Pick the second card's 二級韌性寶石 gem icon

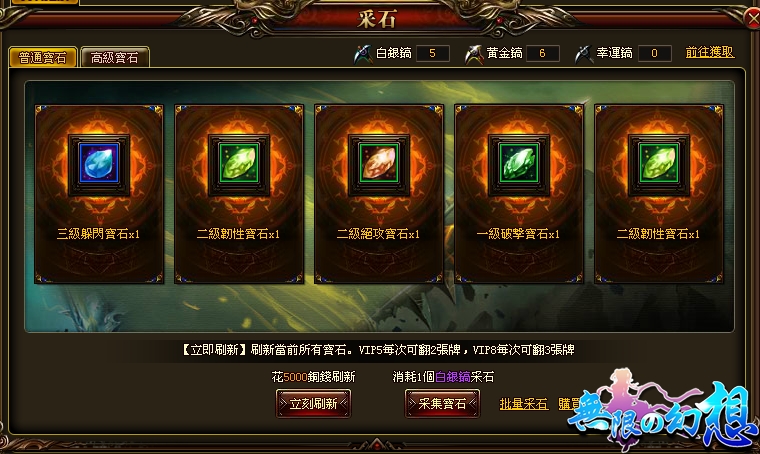click(x=239, y=164)
